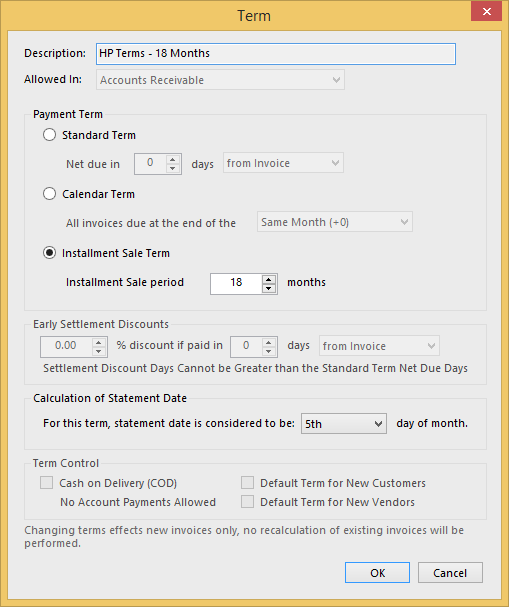Select the Standard Term radio button
The width and height of the screenshot is (509, 607).
pos(50,135)
